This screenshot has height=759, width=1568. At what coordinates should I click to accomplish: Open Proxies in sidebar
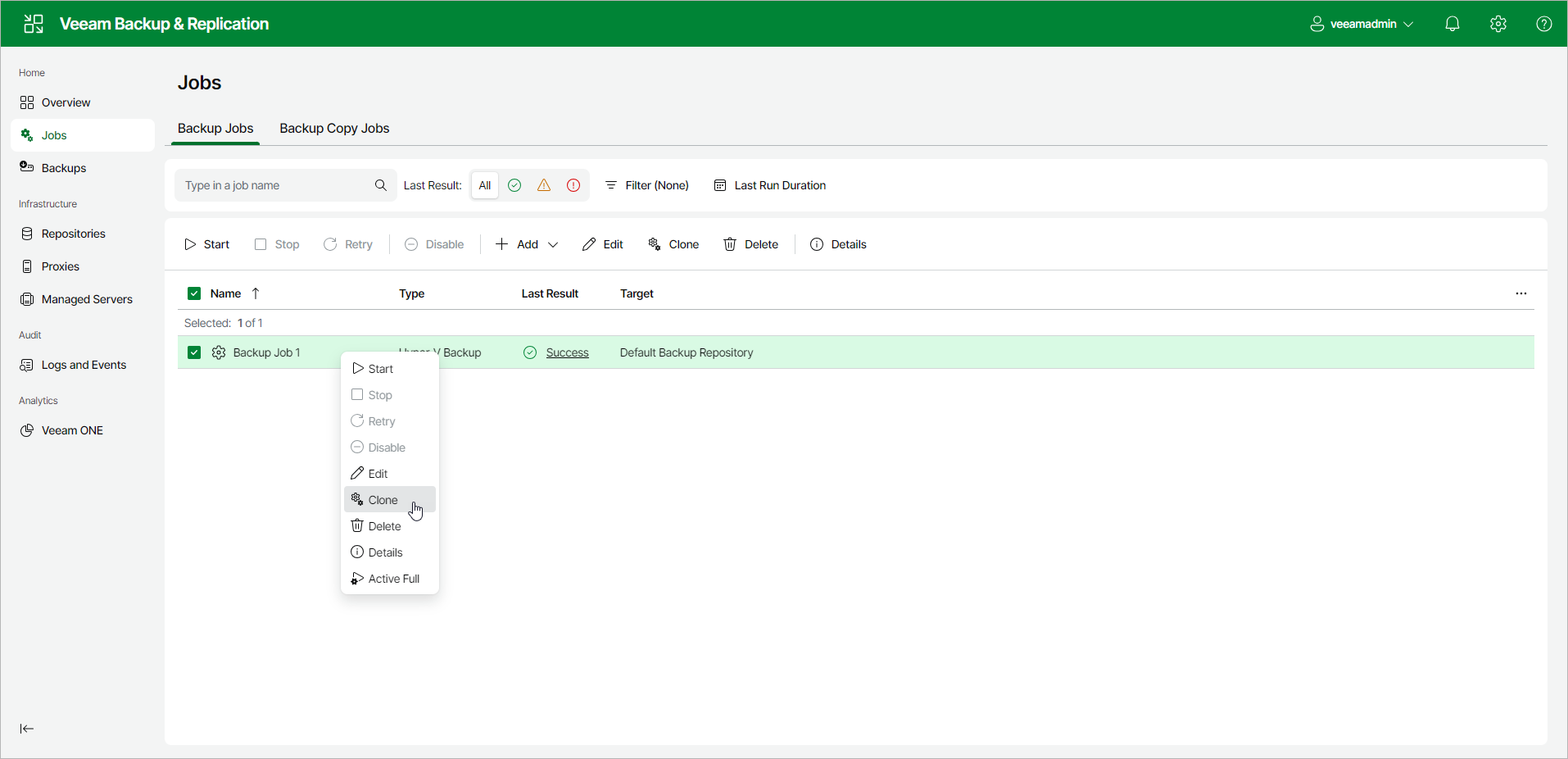82,266
